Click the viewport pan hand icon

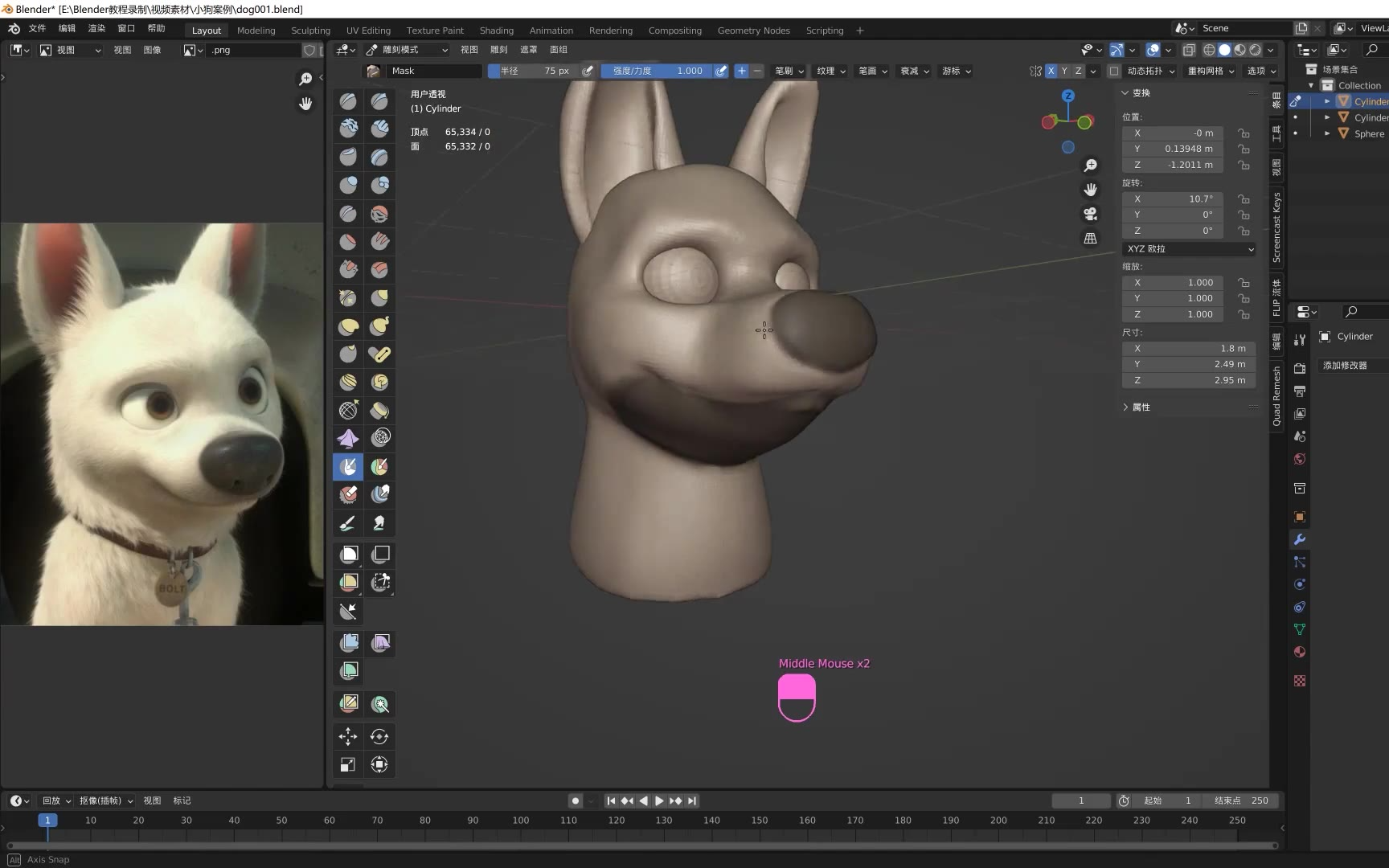(1091, 190)
